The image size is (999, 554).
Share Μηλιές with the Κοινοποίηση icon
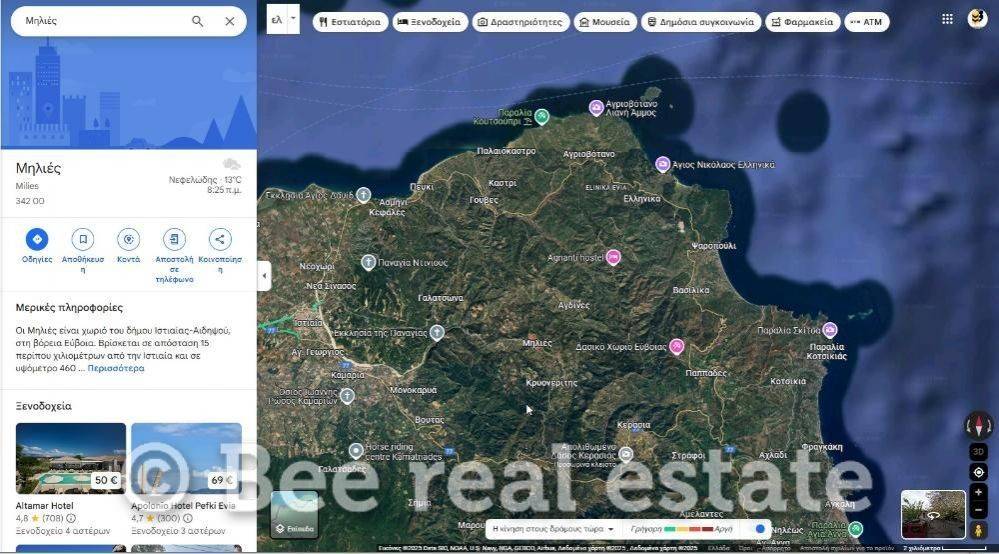pos(220,239)
